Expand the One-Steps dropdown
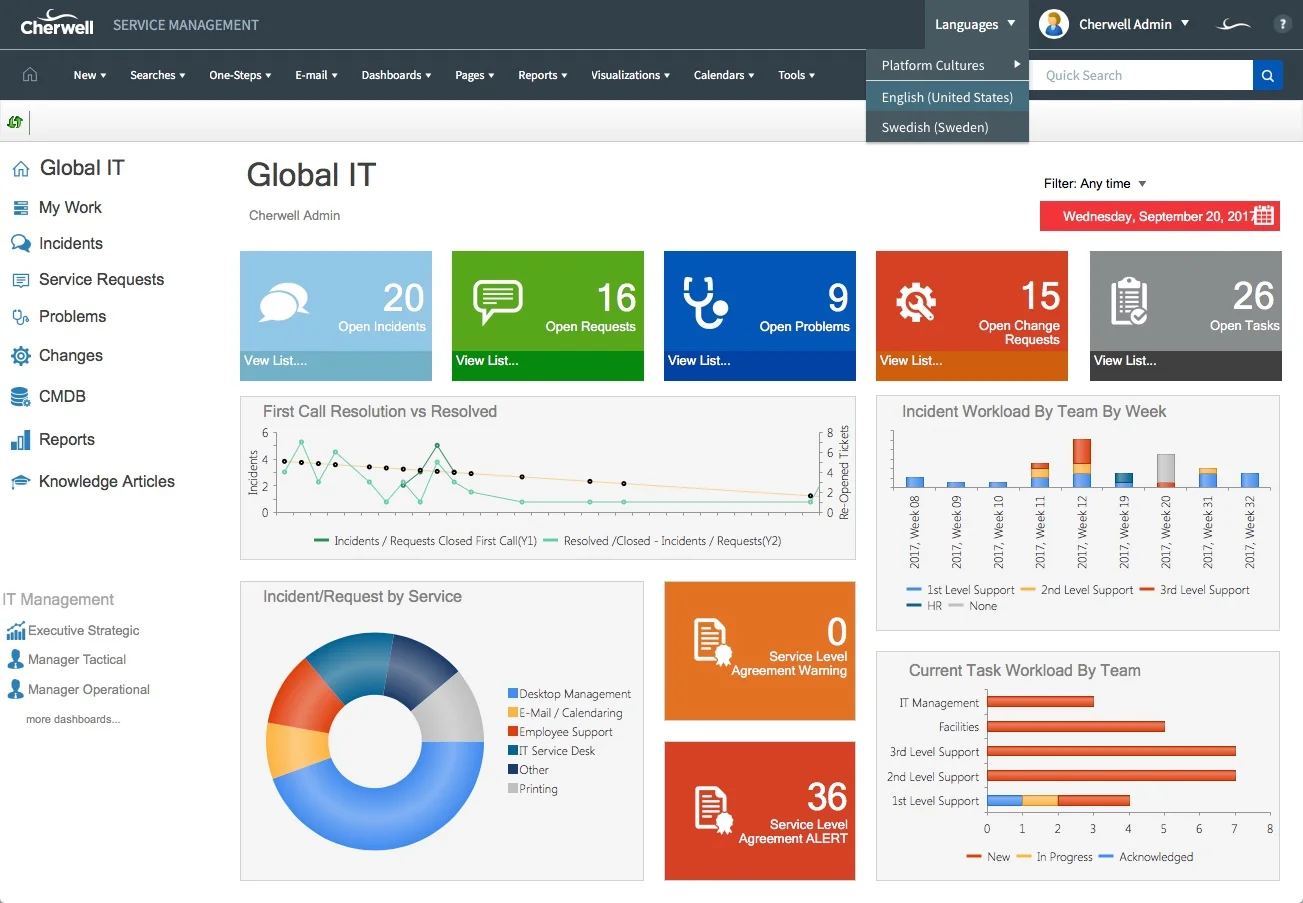 240,75
